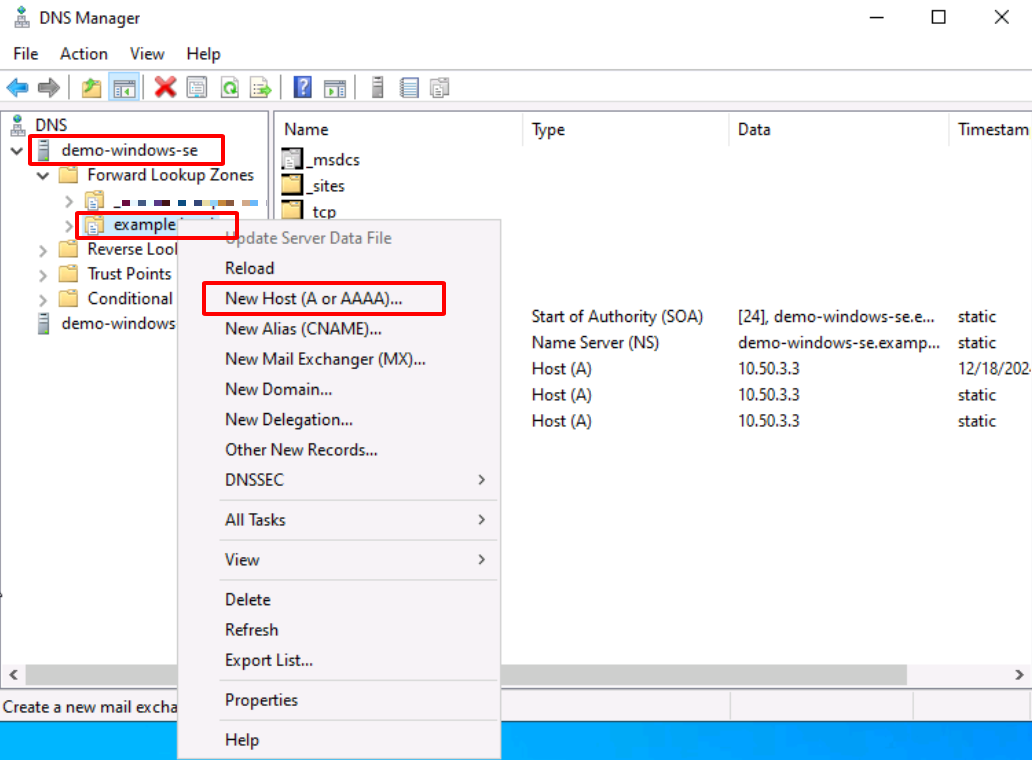Choose New Alias (CNAME) from context menu

click(303, 328)
